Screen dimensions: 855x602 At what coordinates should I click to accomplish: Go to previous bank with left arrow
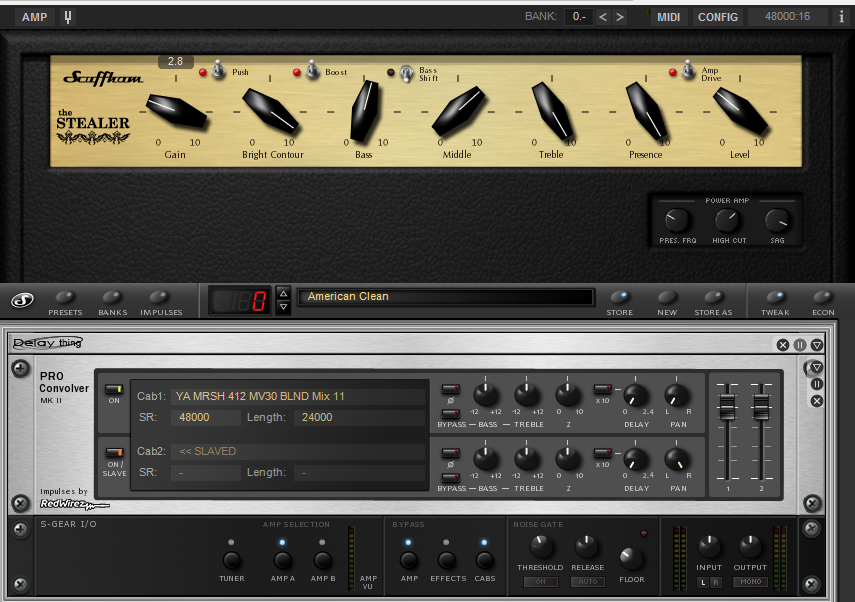click(x=603, y=17)
